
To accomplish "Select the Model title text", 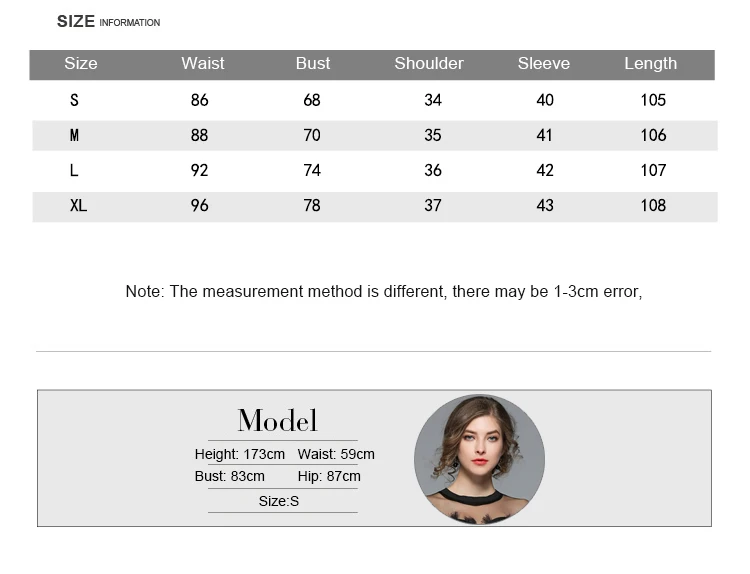I will 277,420.
